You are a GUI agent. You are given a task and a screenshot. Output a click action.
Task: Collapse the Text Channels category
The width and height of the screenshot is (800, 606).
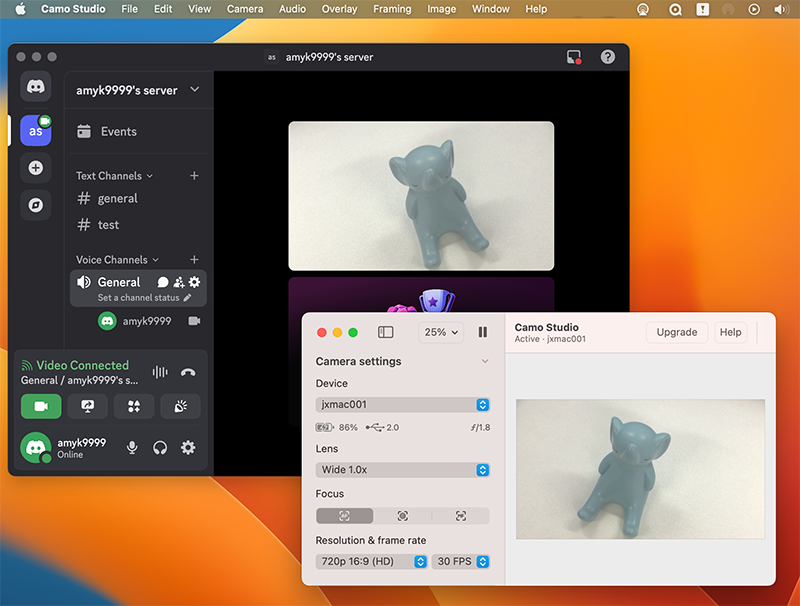click(x=114, y=176)
